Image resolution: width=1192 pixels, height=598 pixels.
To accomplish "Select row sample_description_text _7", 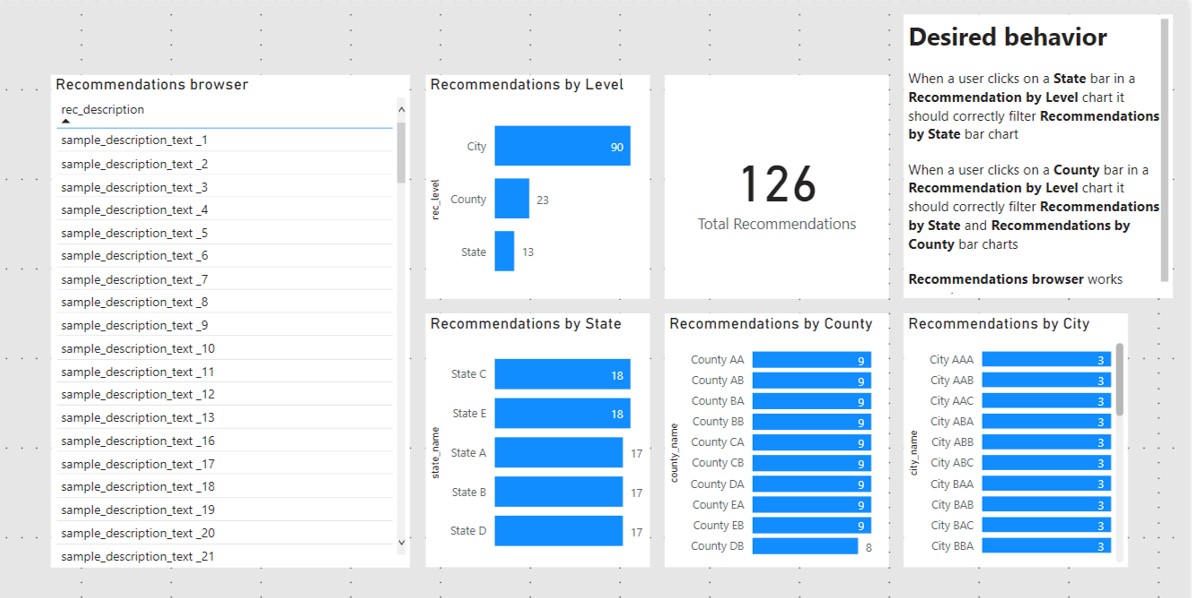I will click(x=225, y=279).
